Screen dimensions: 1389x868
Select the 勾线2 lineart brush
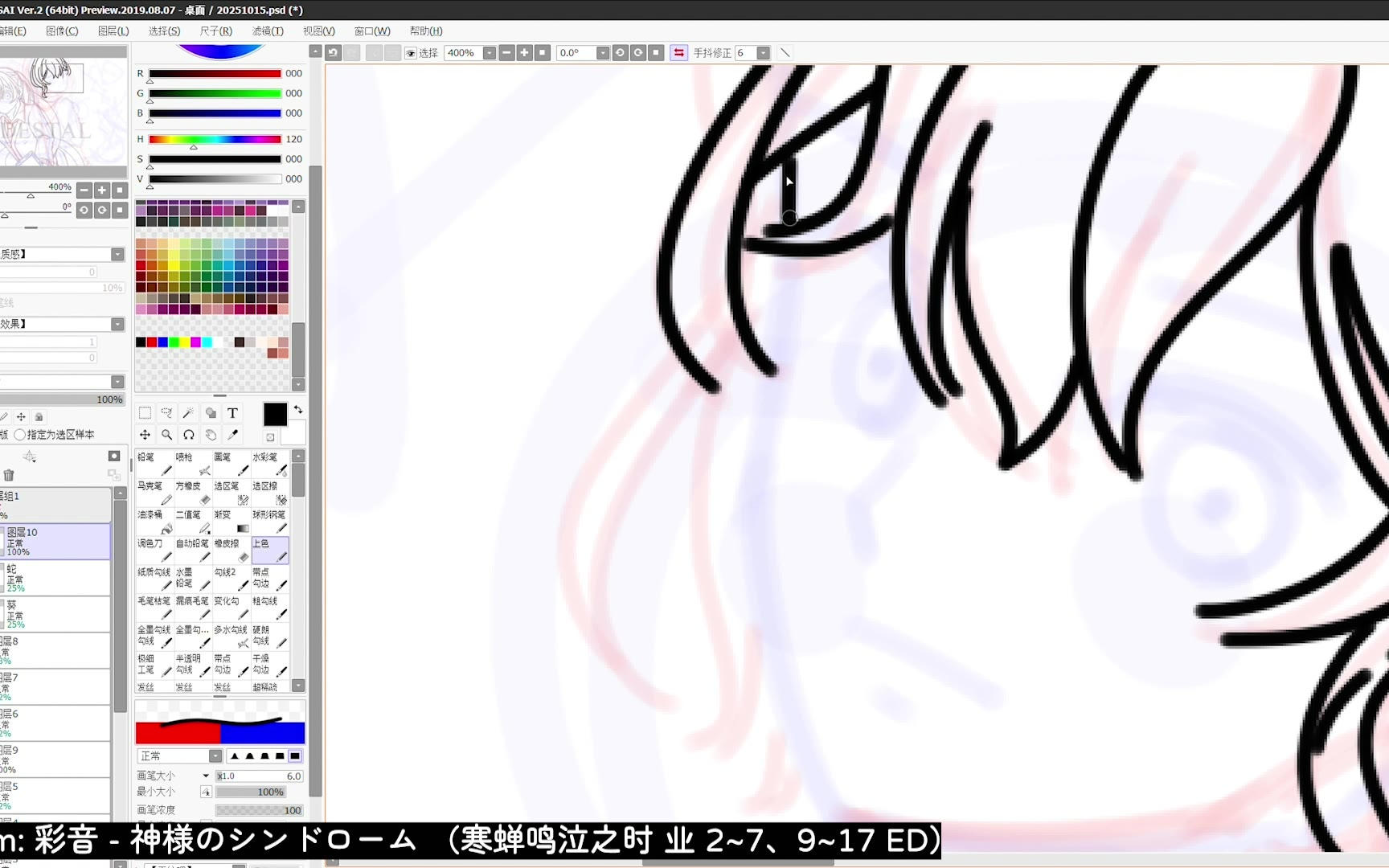(x=231, y=579)
